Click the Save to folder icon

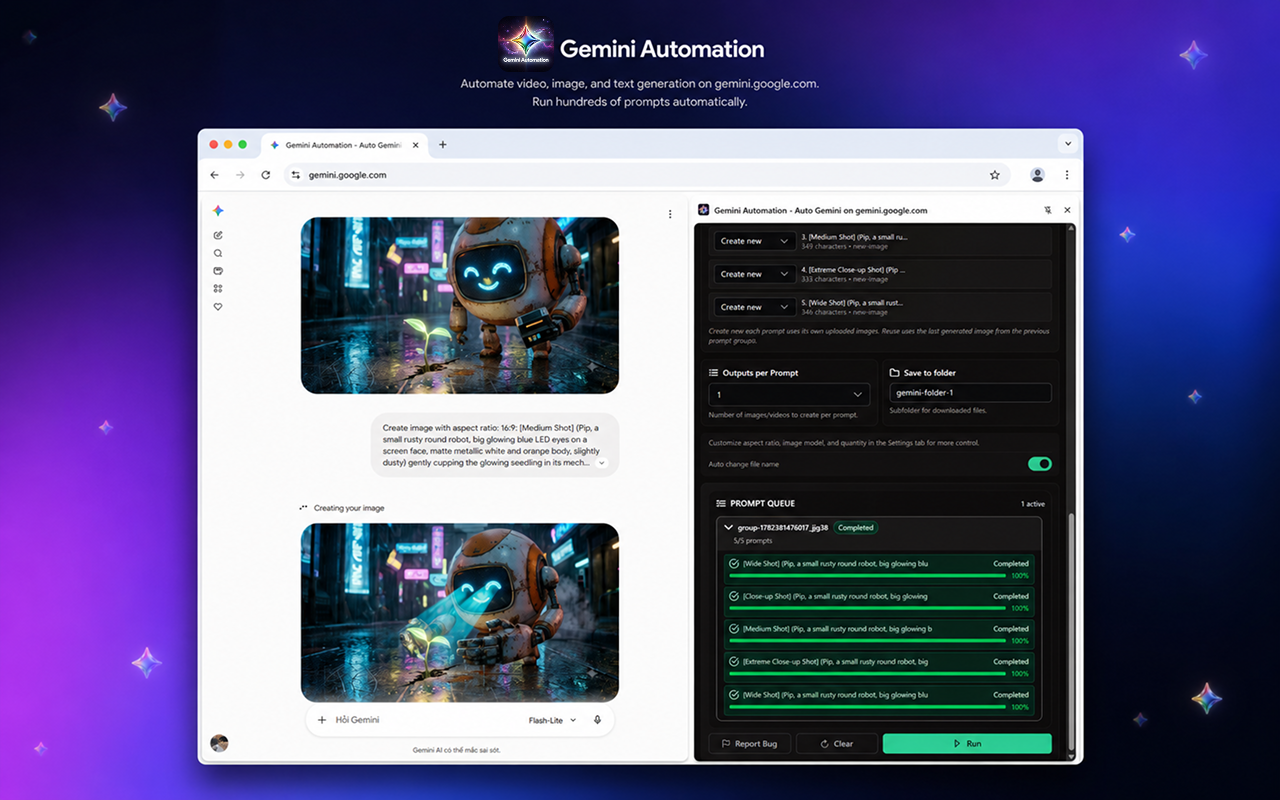894,373
